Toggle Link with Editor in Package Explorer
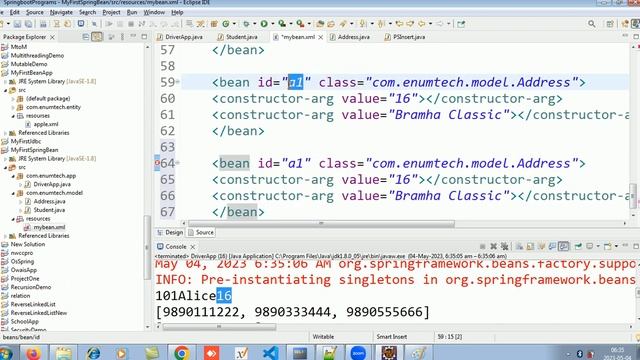Viewport: 640px width, 360px height. click(97, 37)
